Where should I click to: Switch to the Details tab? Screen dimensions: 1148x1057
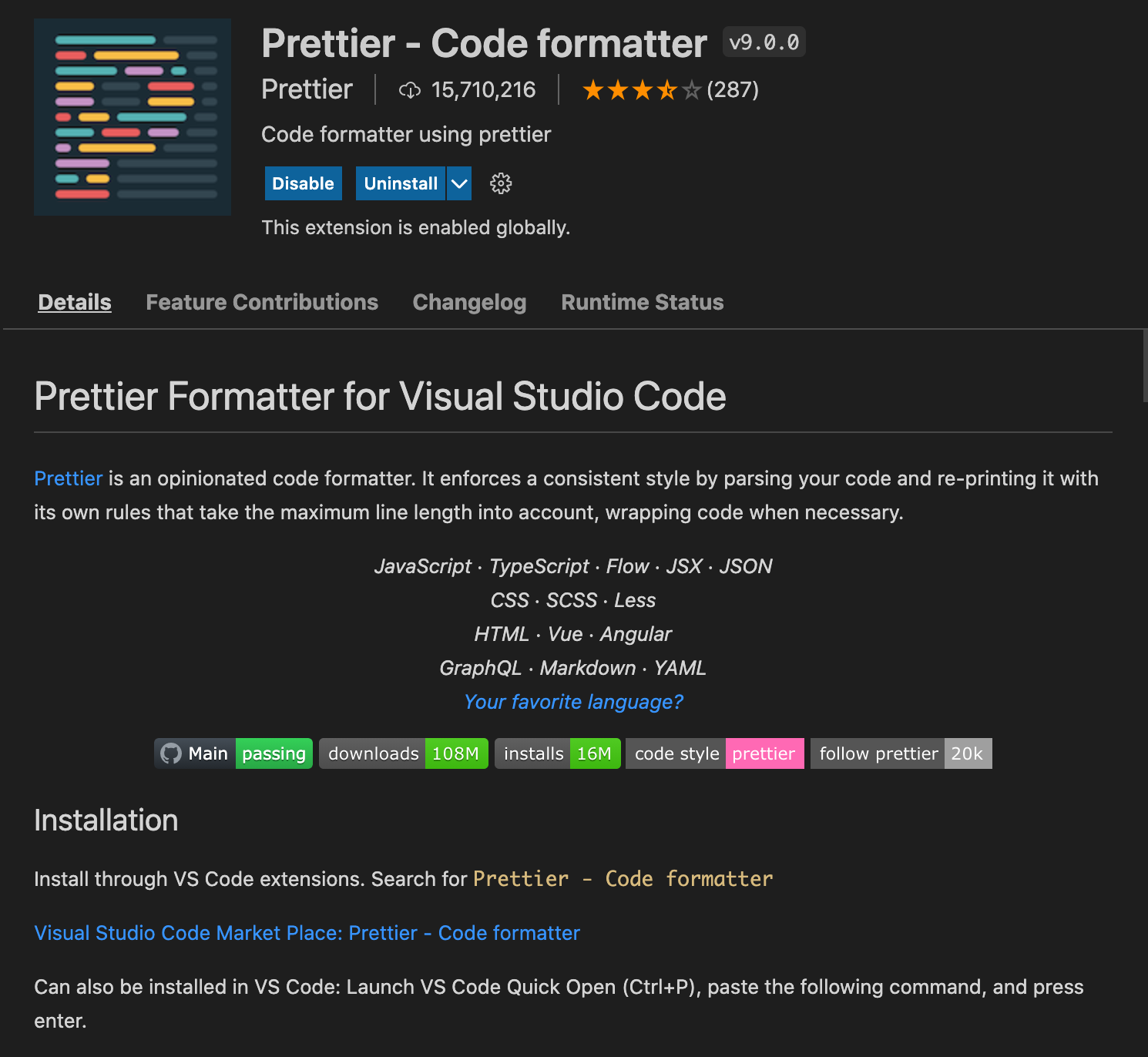75,302
